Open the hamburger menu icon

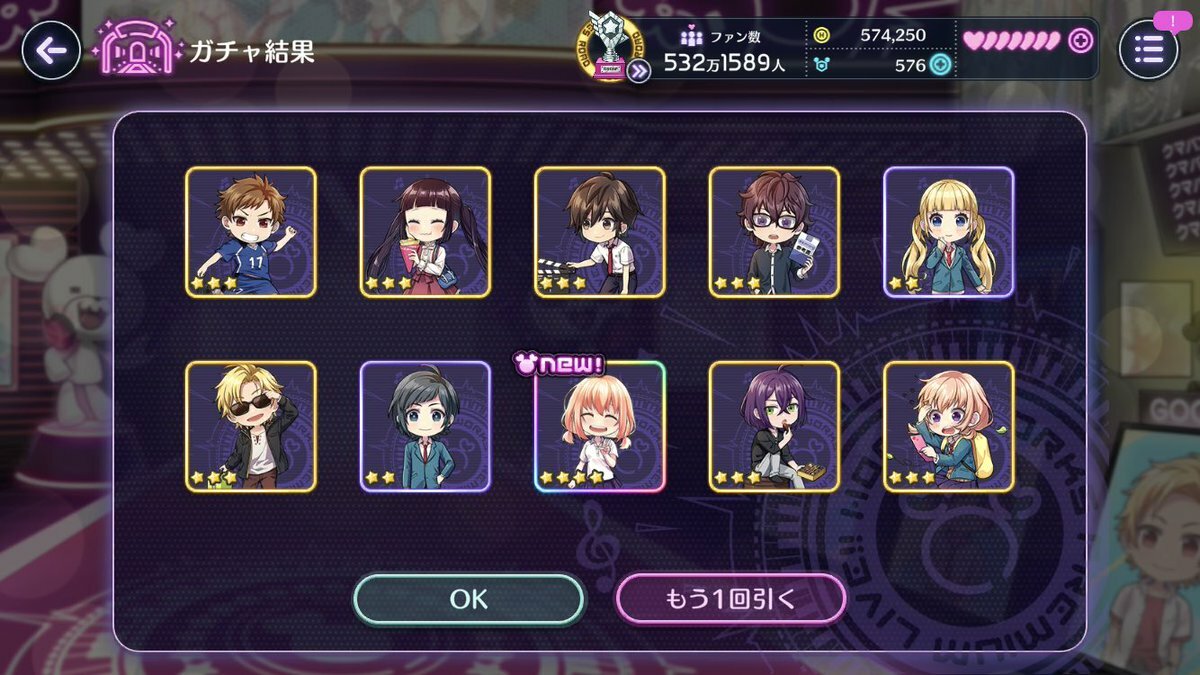(1147, 50)
